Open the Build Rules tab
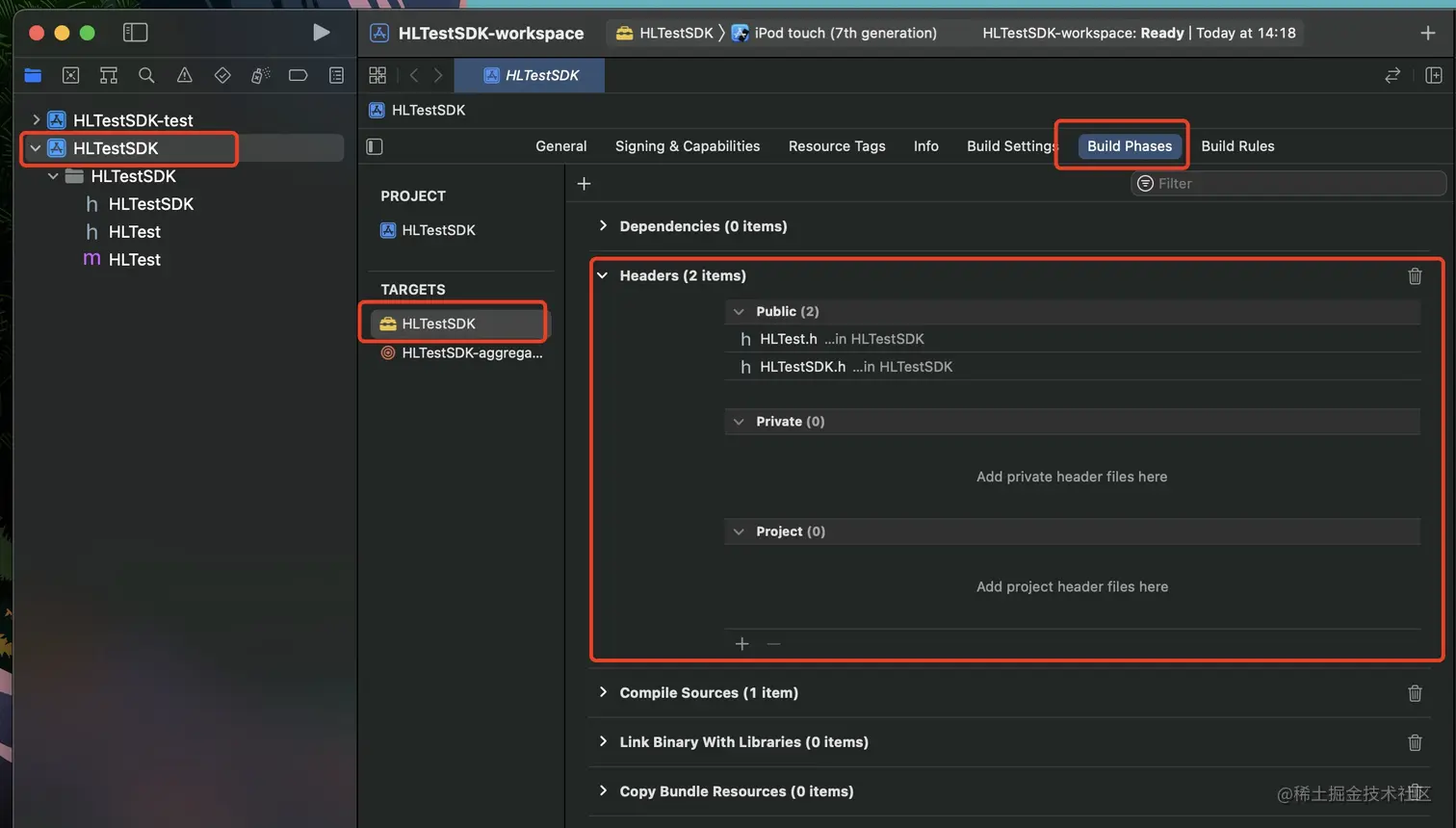Image resolution: width=1456 pixels, height=828 pixels. point(1237,146)
